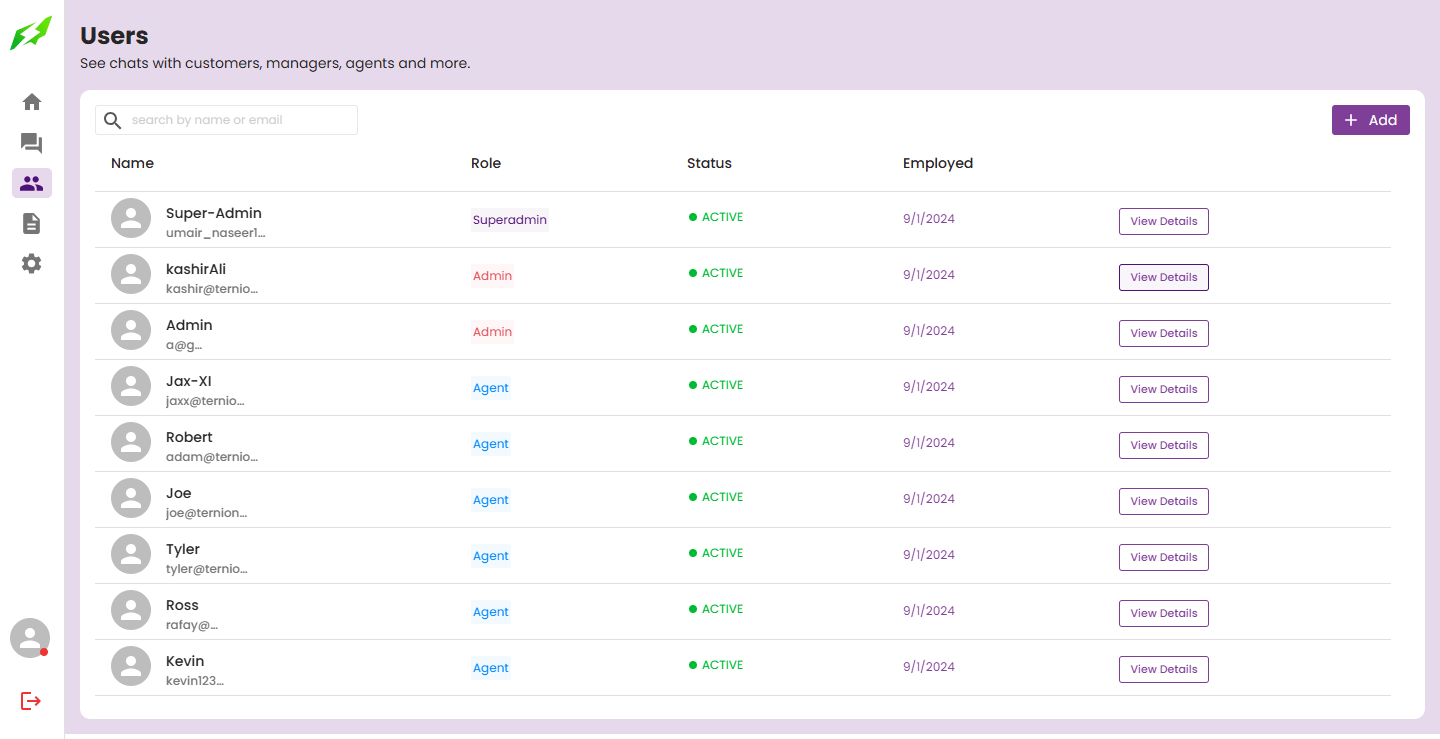
Task: Click the Role column header
Action: 486,163
